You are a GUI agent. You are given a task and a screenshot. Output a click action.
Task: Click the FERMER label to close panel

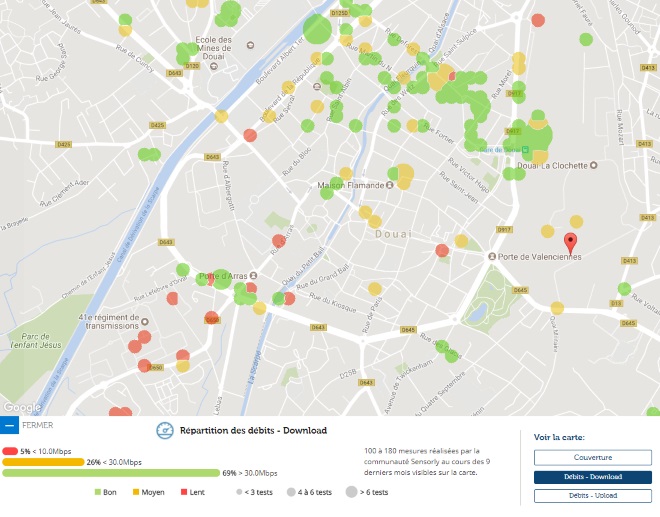37,425
